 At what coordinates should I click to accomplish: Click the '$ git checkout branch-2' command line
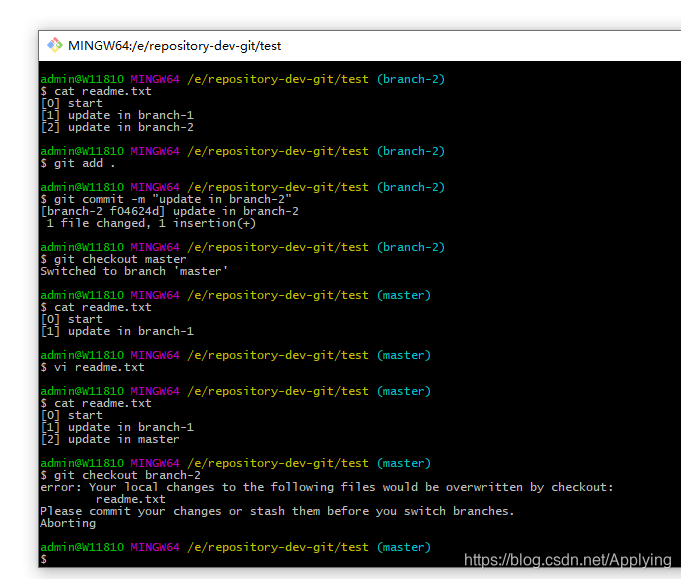tap(120, 475)
